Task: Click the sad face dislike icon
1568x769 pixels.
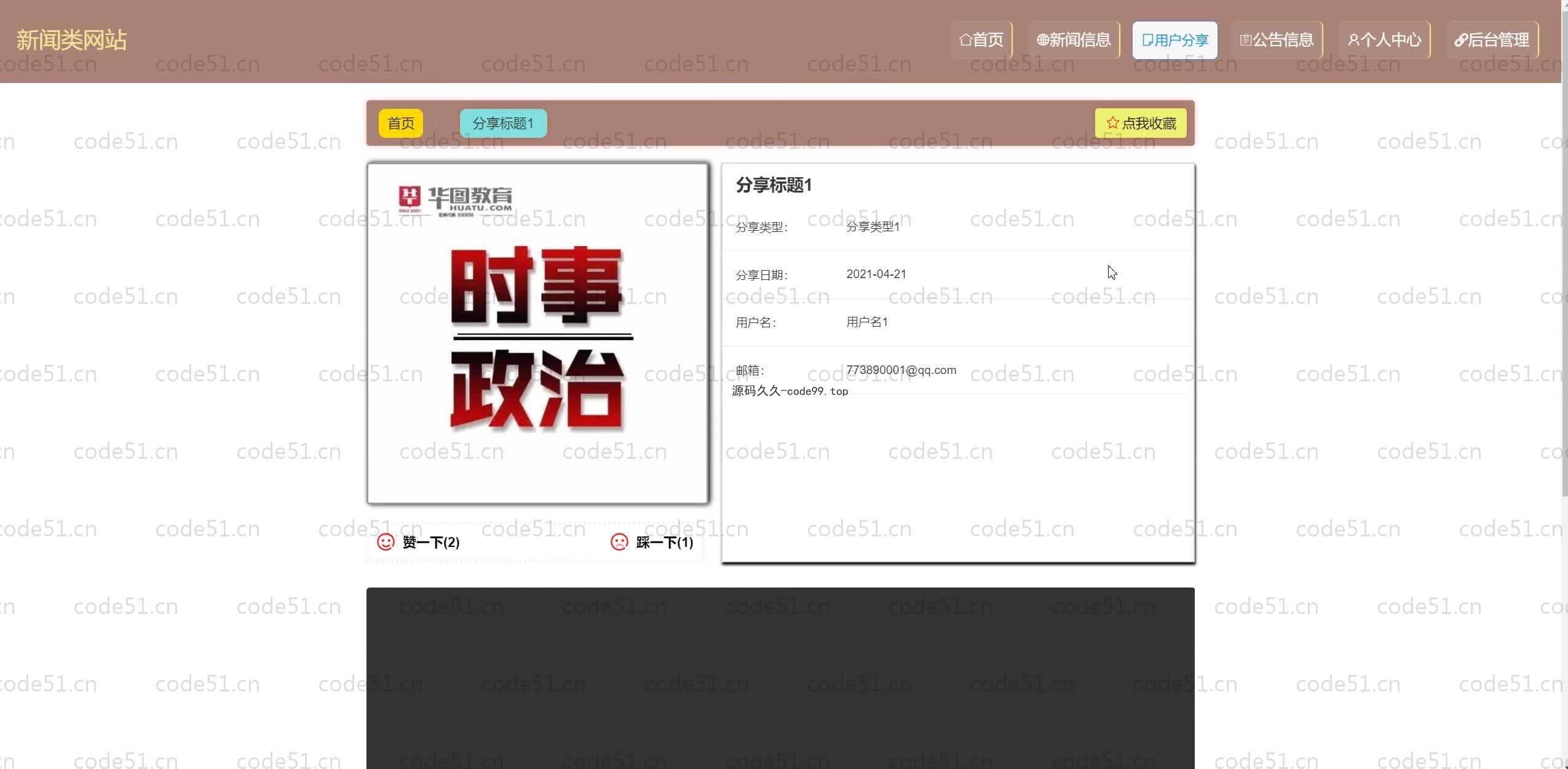Action: (619, 542)
